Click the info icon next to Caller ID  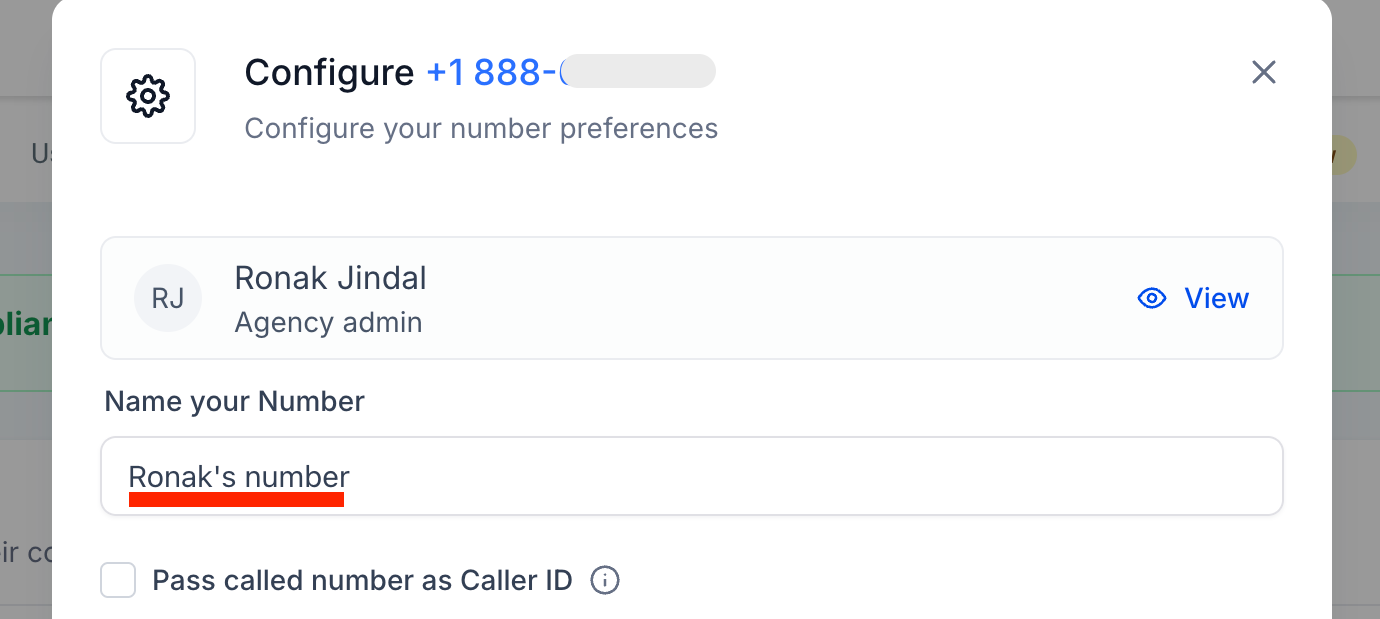click(605, 580)
